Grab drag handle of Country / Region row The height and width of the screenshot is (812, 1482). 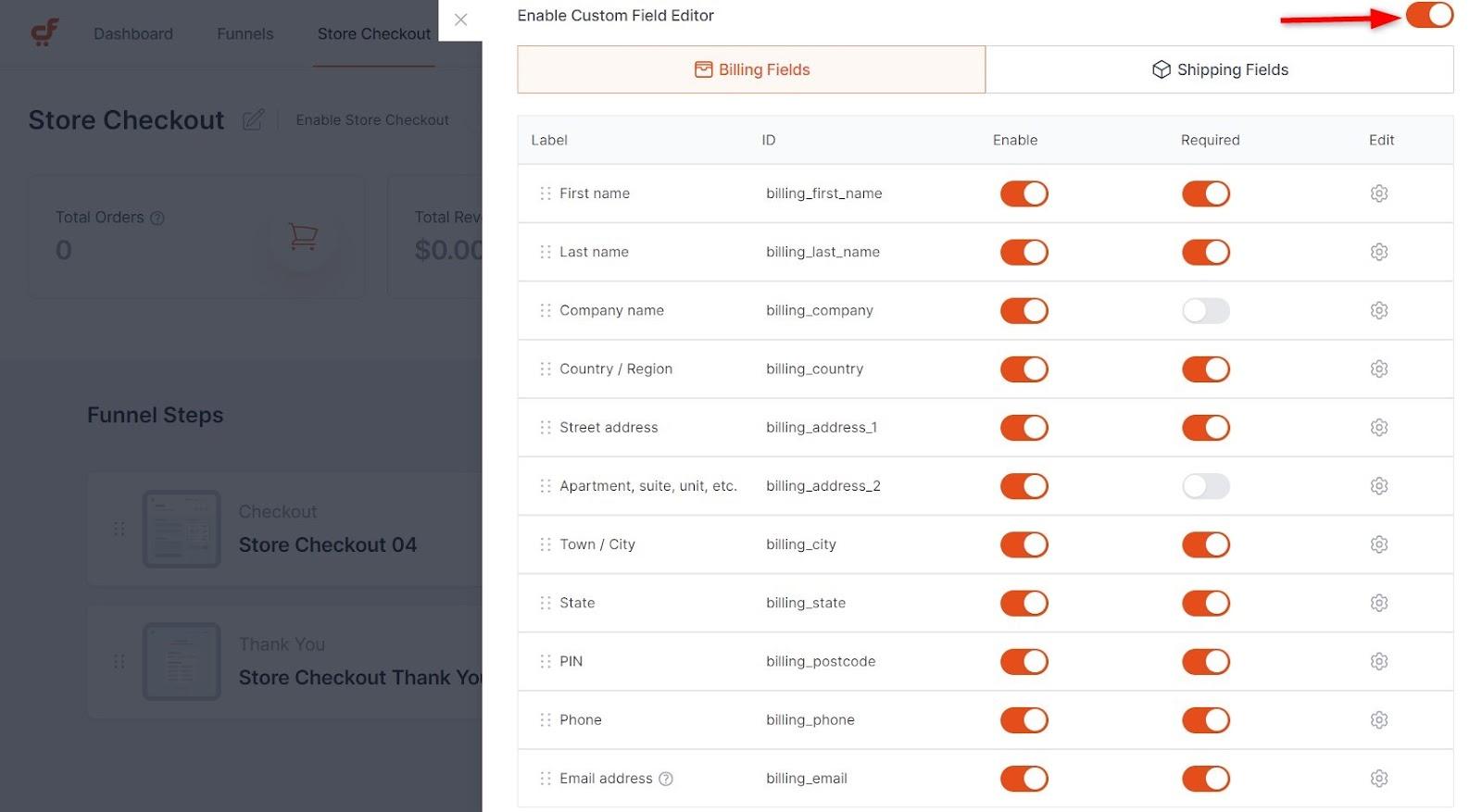pyautogui.click(x=545, y=369)
